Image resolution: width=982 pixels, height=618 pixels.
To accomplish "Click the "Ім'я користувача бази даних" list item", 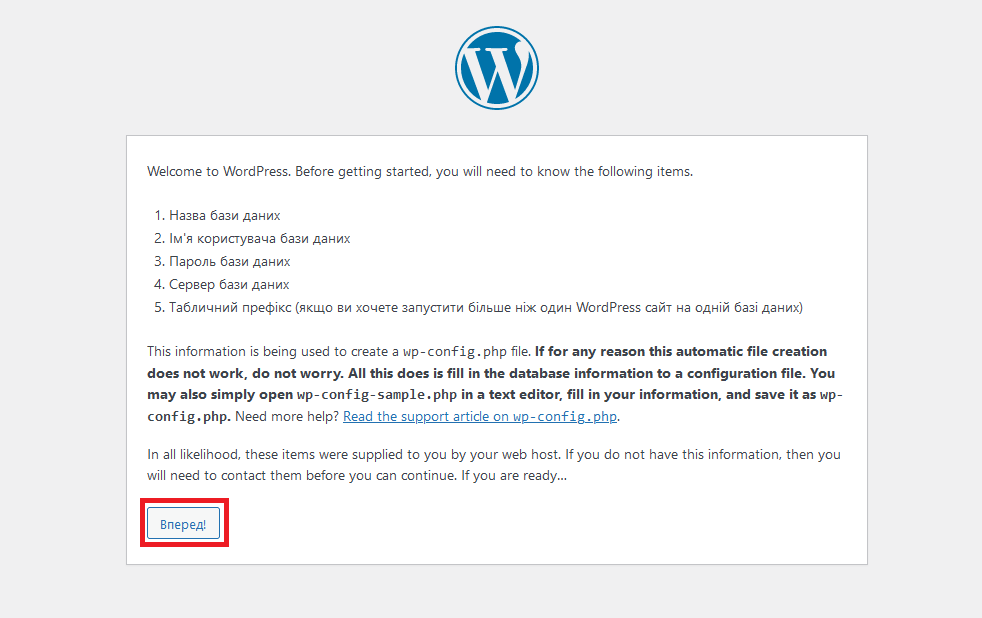I will [259, 239].
